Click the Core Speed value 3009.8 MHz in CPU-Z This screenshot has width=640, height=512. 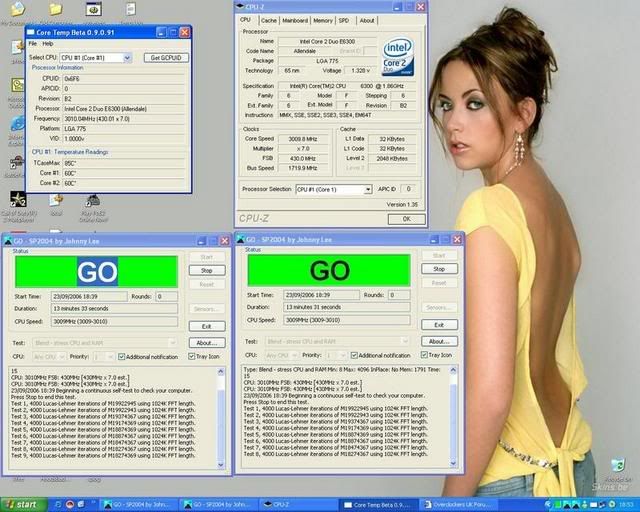tap(303, 139)
